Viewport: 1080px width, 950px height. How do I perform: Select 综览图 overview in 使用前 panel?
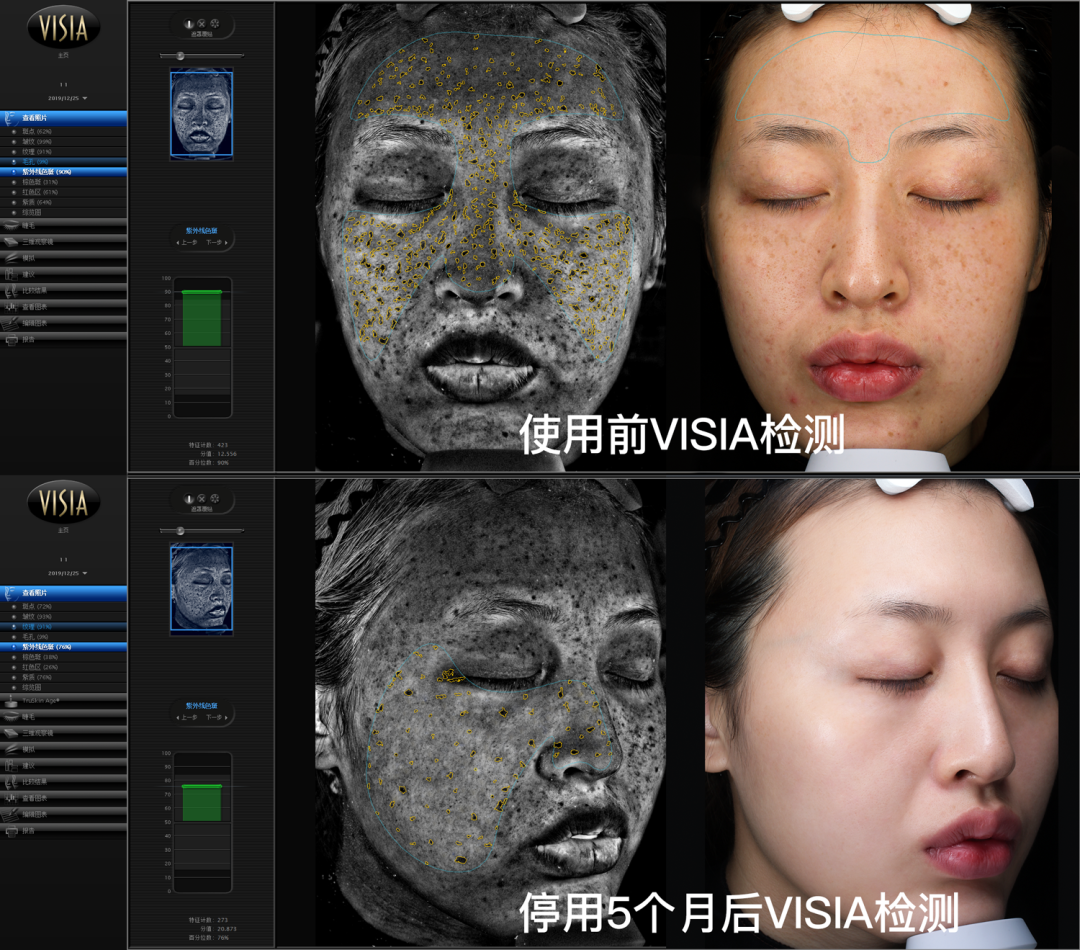[x=63, y=212]
